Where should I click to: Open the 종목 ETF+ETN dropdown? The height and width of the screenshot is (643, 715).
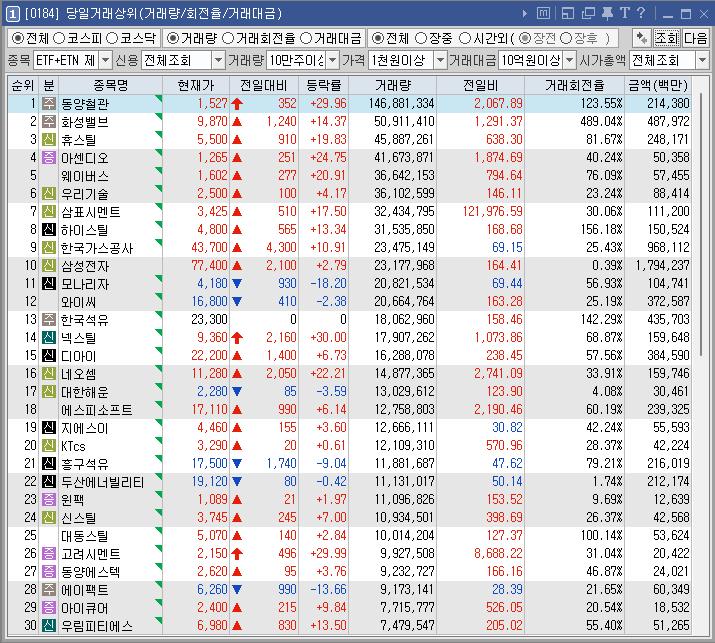click(x=105, y=60)
